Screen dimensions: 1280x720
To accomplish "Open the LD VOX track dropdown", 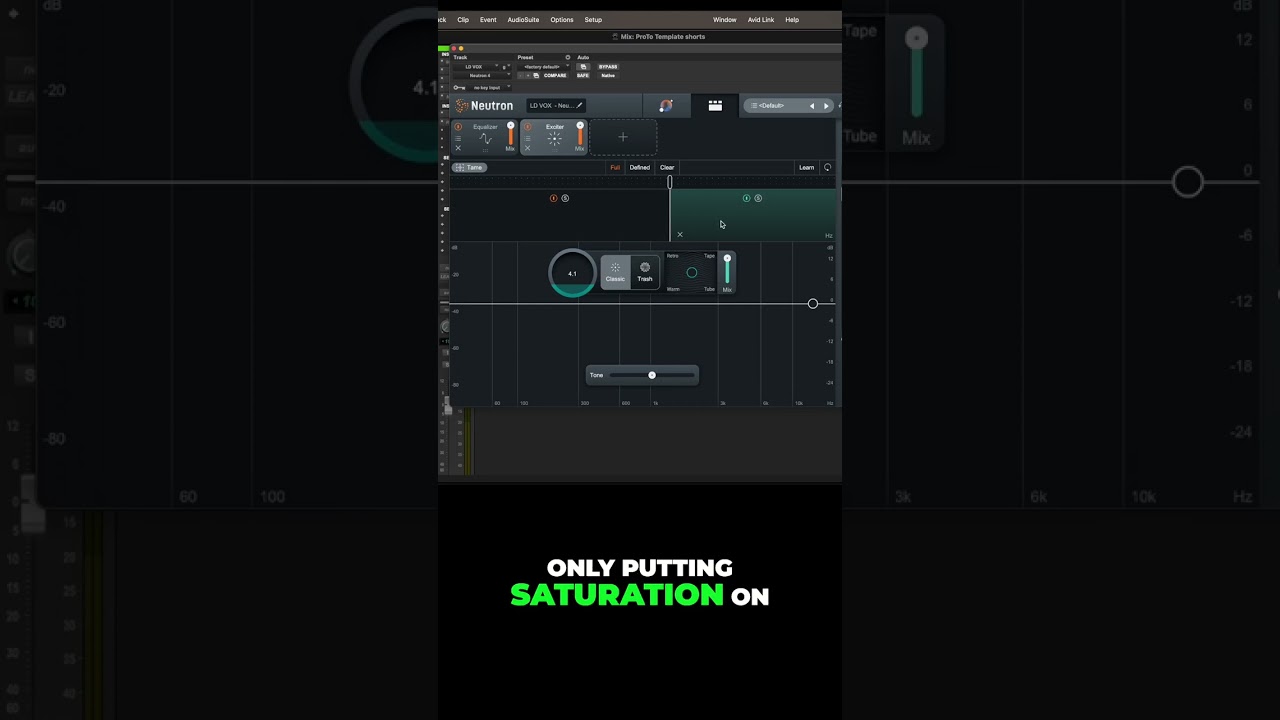I will point(475,67).
